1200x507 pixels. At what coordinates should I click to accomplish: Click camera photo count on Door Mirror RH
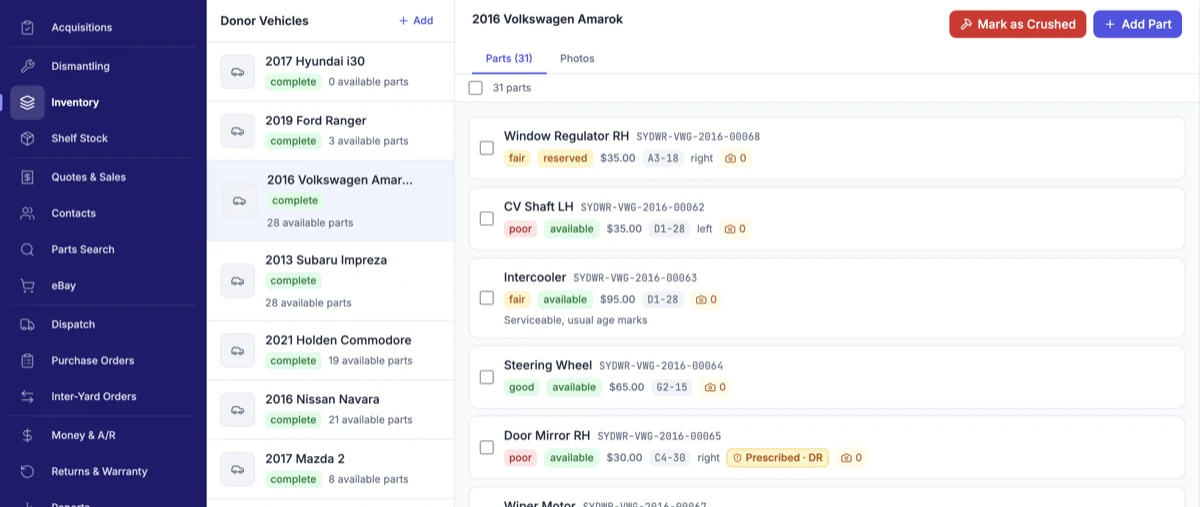[851, 458]
